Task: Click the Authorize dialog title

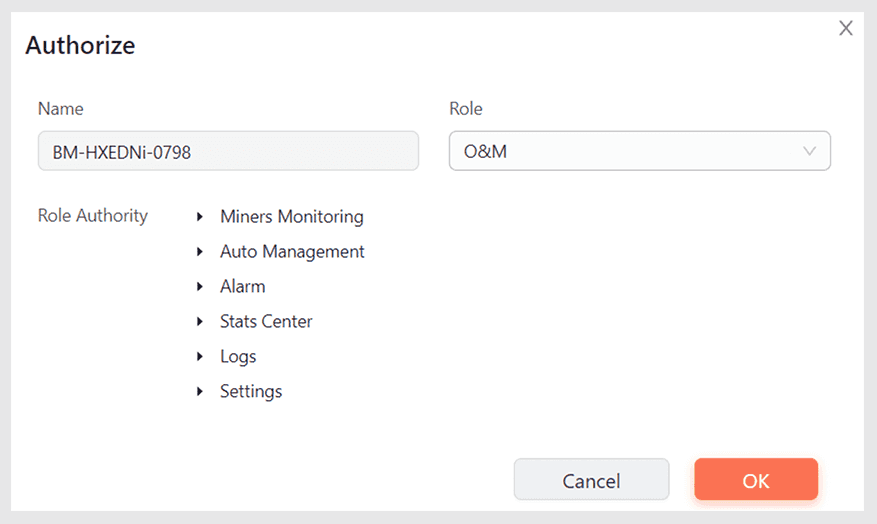Action: pyautogui.click(x=80, y=45)
